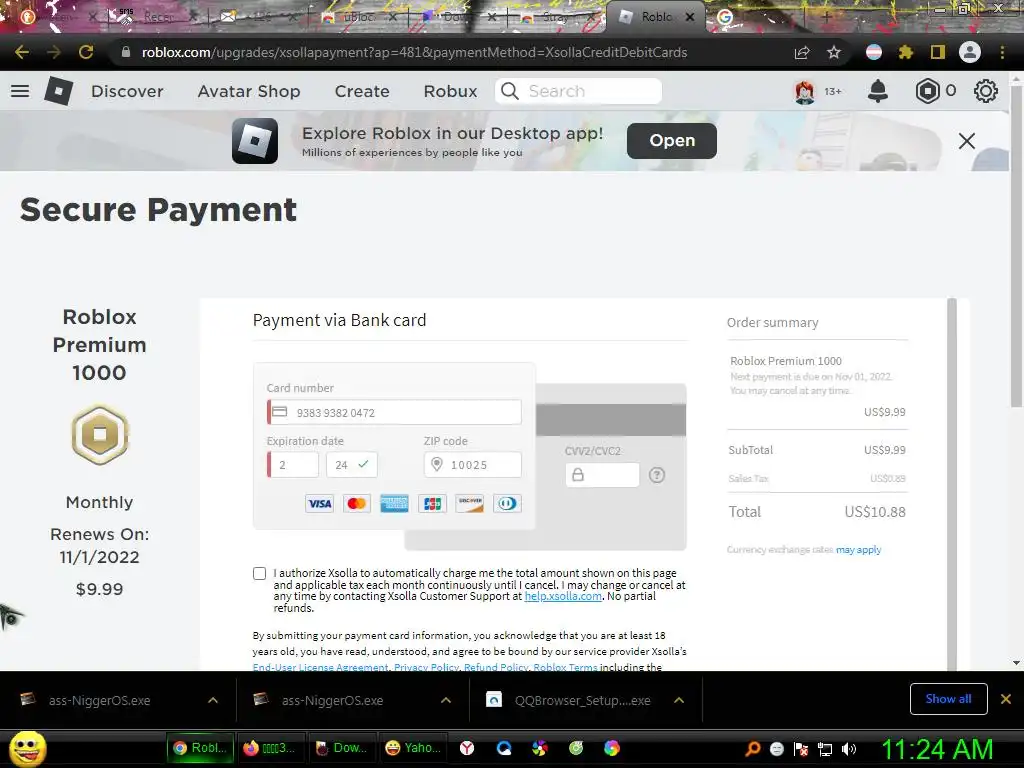The image size is (1024, 768).
Task: View site security lock info
Action: pyautogui.click(x=126, y=52)
